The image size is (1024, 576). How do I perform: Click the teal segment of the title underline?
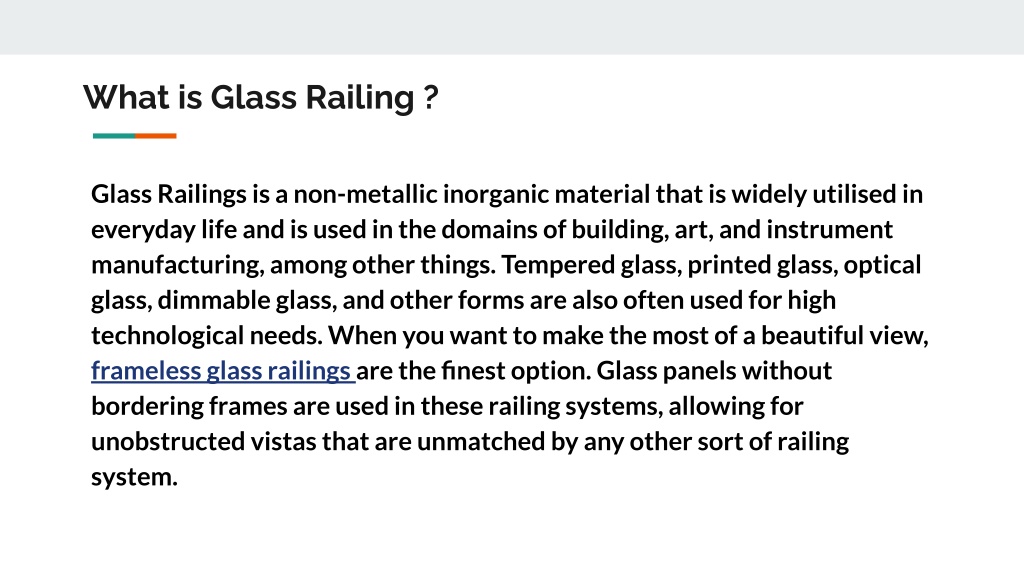point(114,136)
